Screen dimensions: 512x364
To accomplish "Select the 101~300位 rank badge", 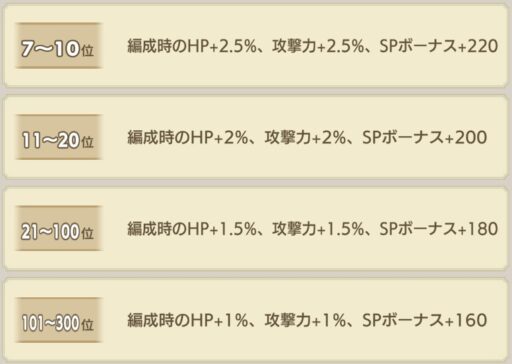I will click(59, 320).
